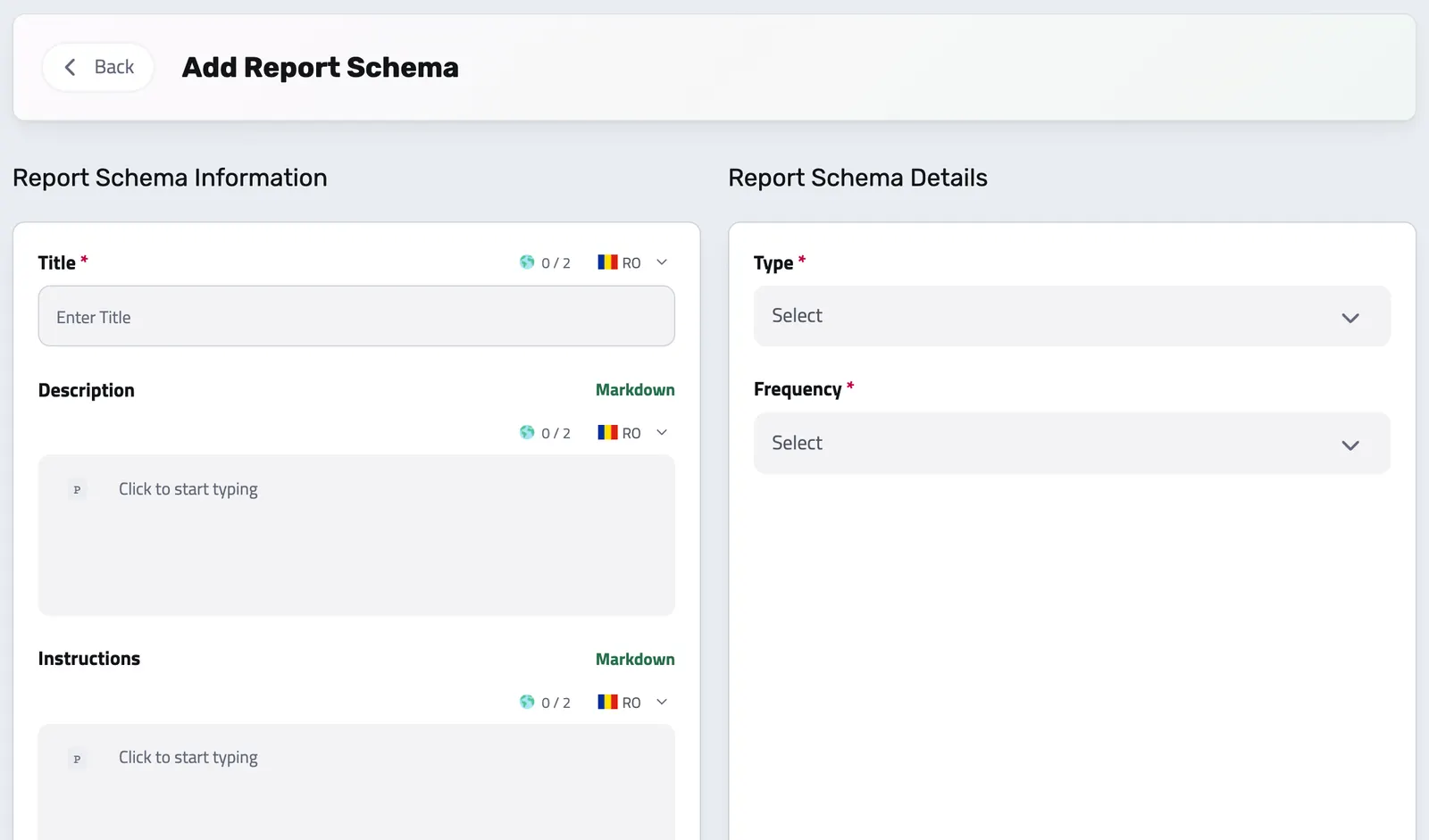Click the Romanian flag in Instructions row

coord(607,703)
